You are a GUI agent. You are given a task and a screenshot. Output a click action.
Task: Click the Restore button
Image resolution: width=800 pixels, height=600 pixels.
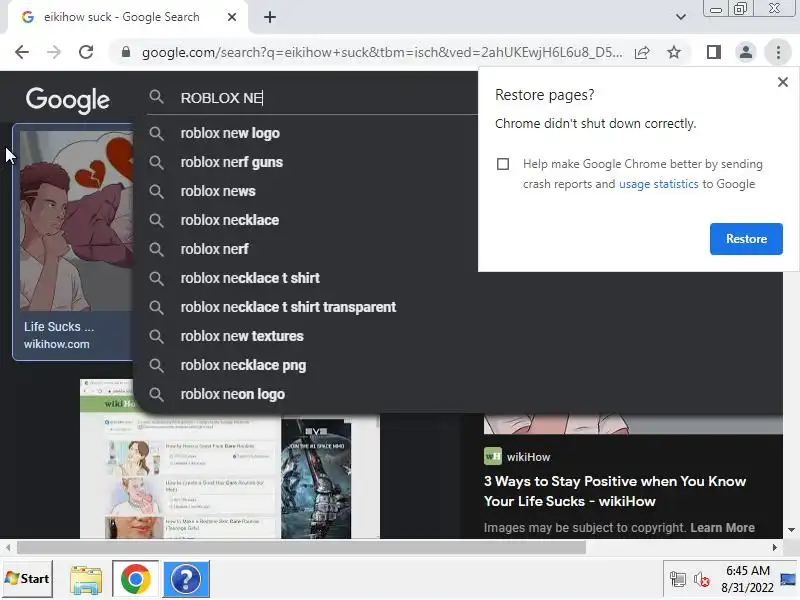[x=746, y=239]
